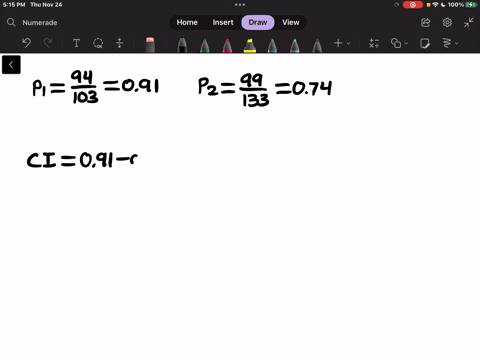Pick the black pen
The image size is (480, 360).
click(x=182, y=45)
